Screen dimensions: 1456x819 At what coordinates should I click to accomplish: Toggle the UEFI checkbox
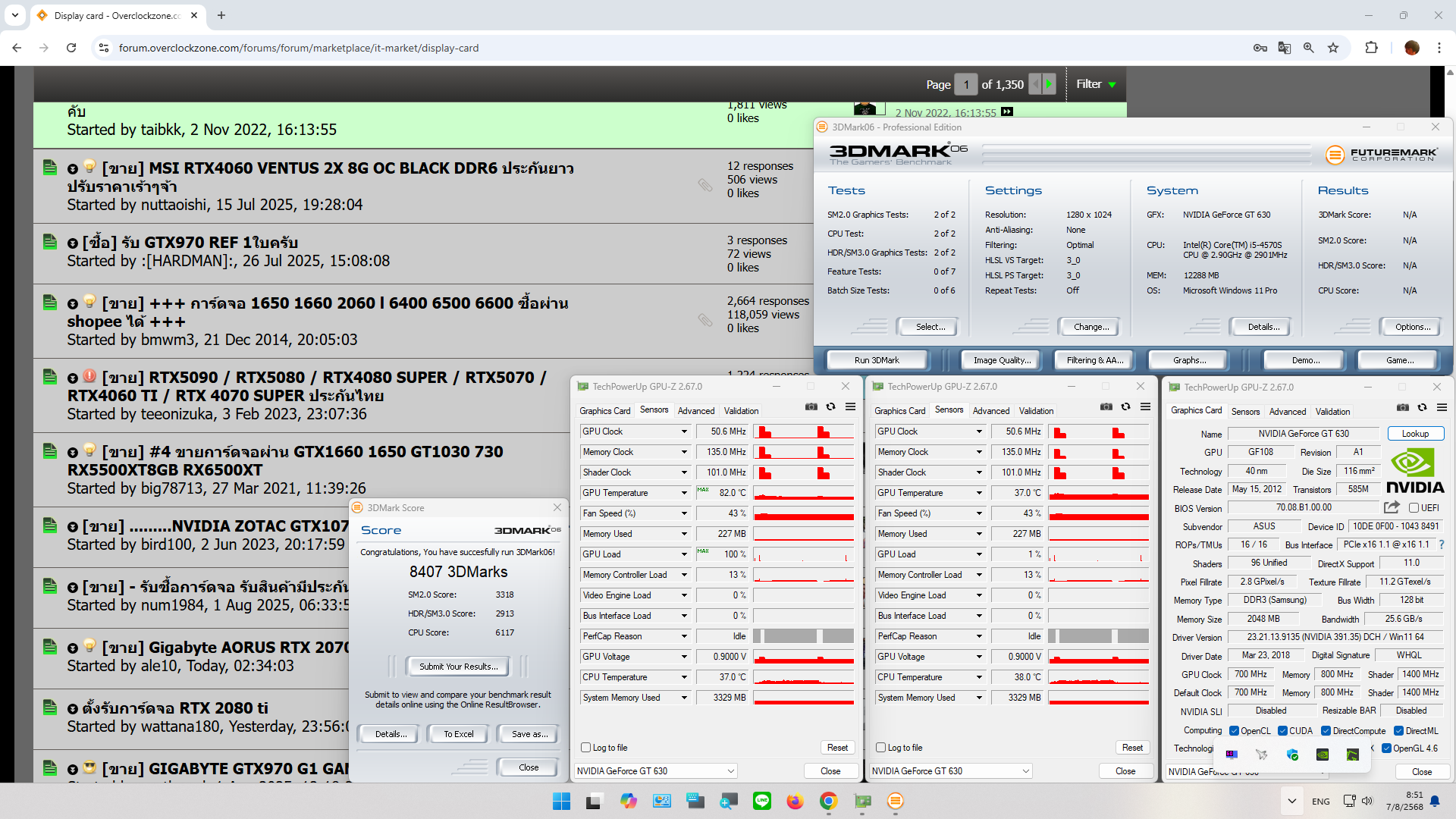click(x=1414, y=508)
